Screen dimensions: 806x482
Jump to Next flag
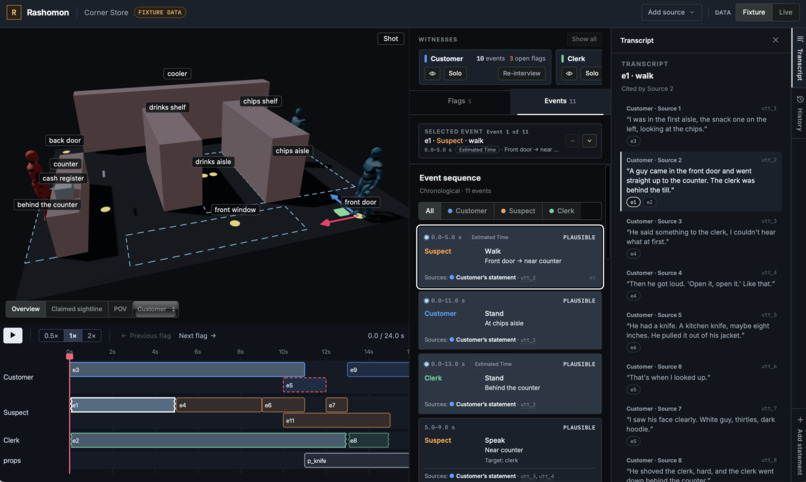(197, 336)
